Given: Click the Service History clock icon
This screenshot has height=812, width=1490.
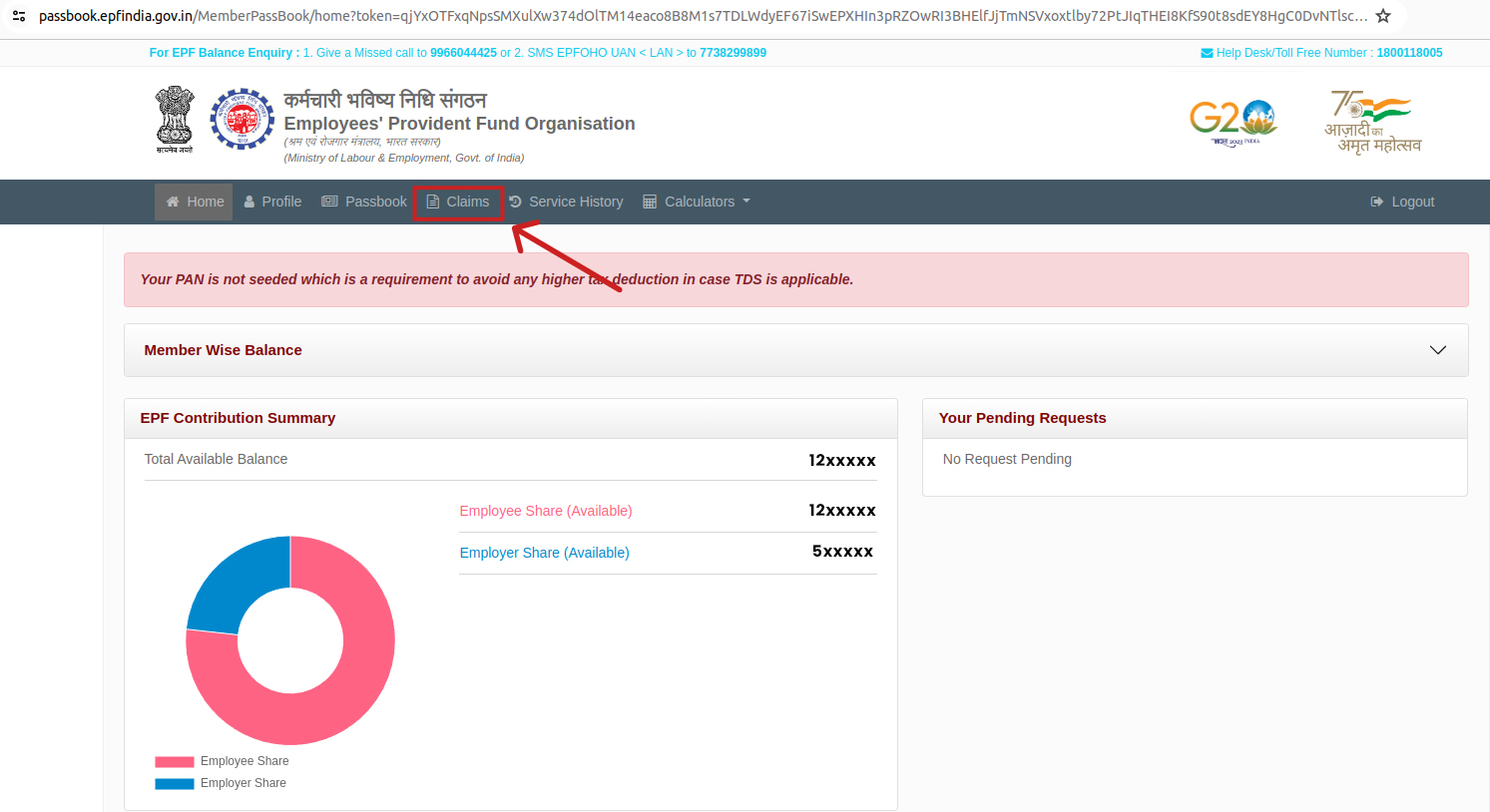Looking at the screenshot, I should coord(515,202).
